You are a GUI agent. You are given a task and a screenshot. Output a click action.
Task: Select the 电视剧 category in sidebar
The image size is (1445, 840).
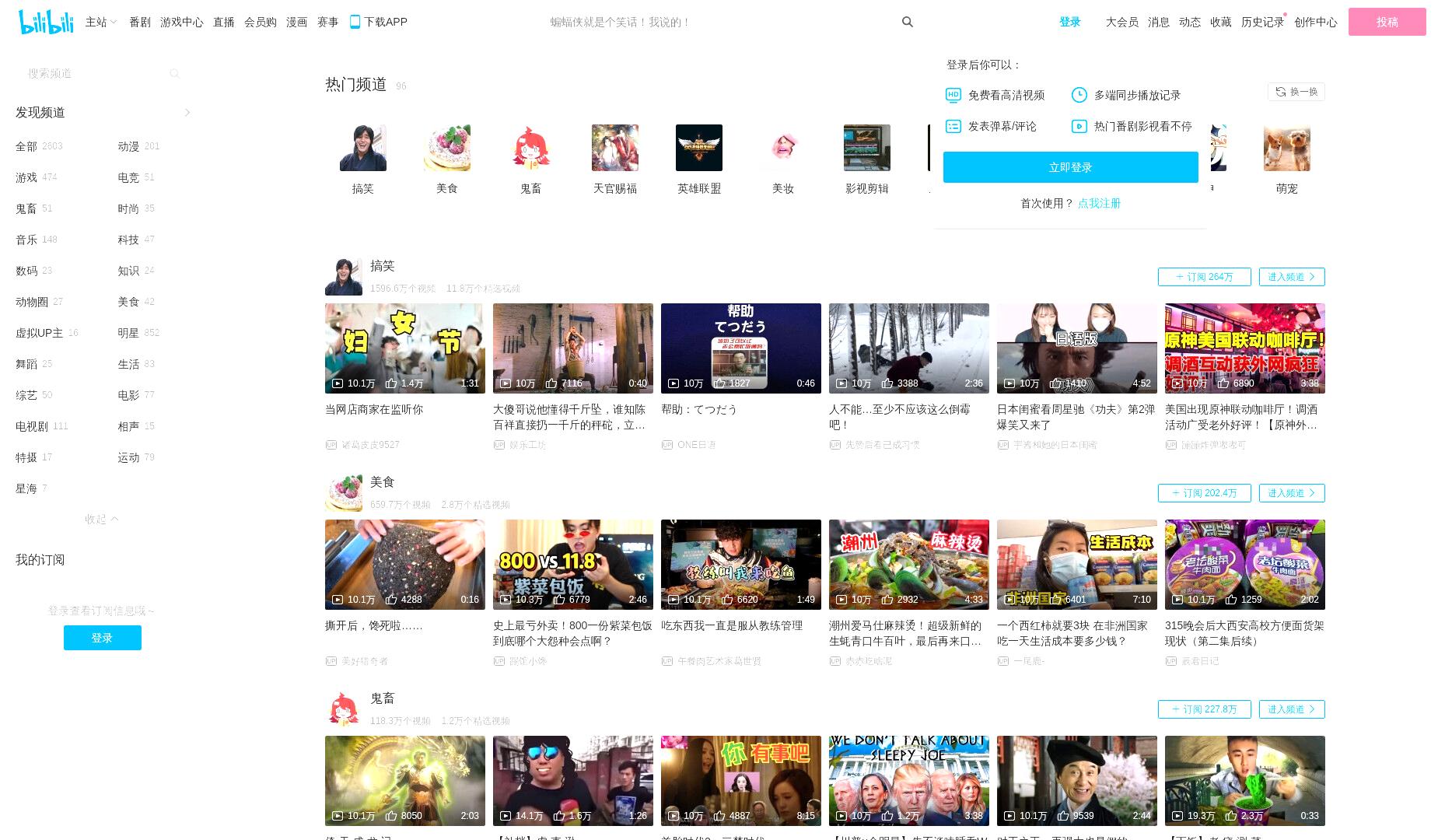(x=32, y=426)
